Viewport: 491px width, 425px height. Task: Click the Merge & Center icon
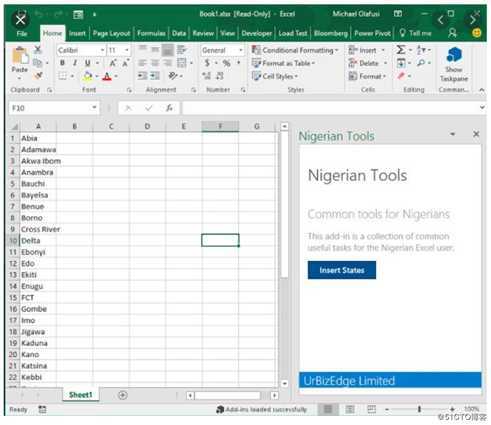point(182,63)
